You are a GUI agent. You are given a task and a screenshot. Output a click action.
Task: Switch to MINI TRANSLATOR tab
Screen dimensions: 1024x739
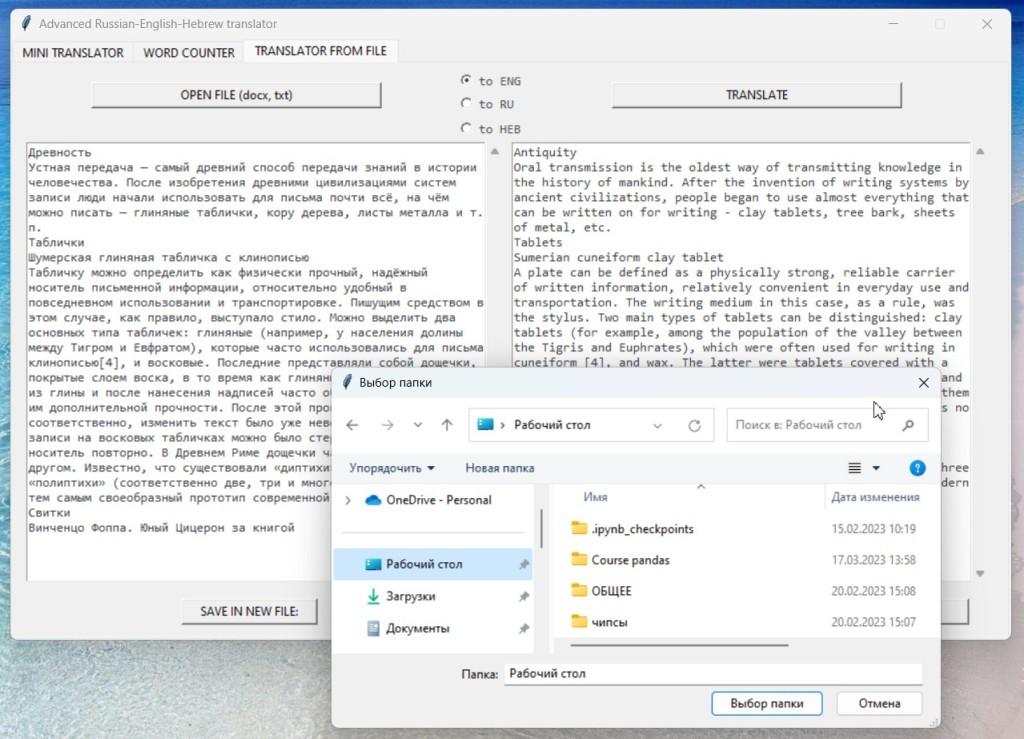pyautogui.click(x=73, y=53)
